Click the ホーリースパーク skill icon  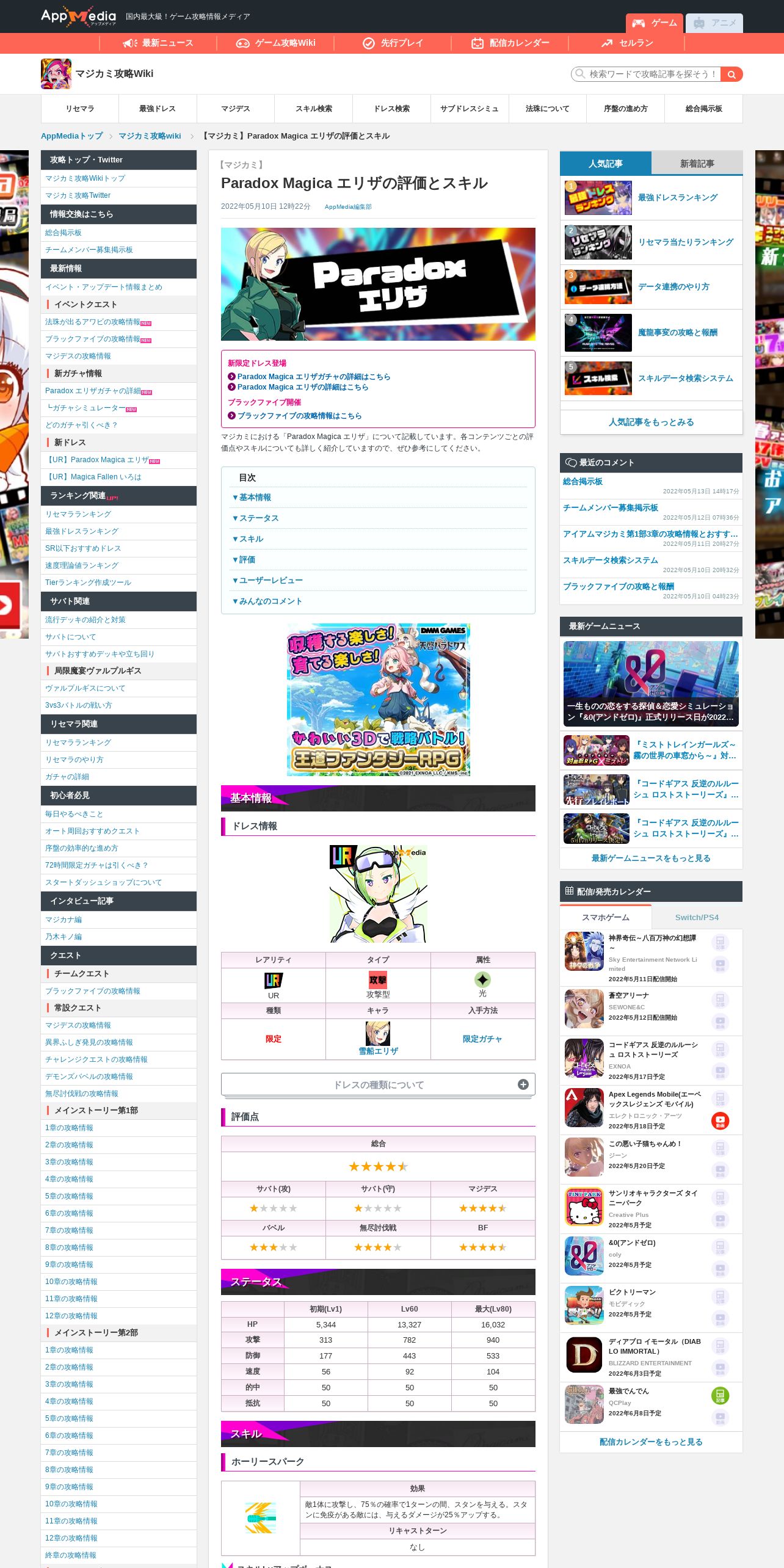tap(261, 1518)
